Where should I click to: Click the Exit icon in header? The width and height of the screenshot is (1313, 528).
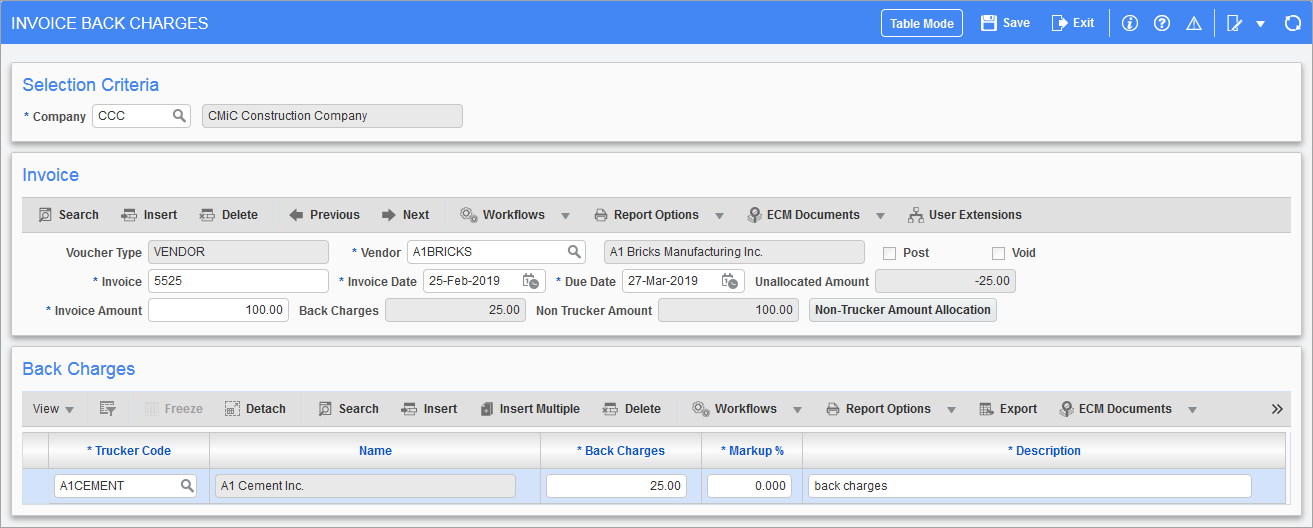coord(1060,23)
